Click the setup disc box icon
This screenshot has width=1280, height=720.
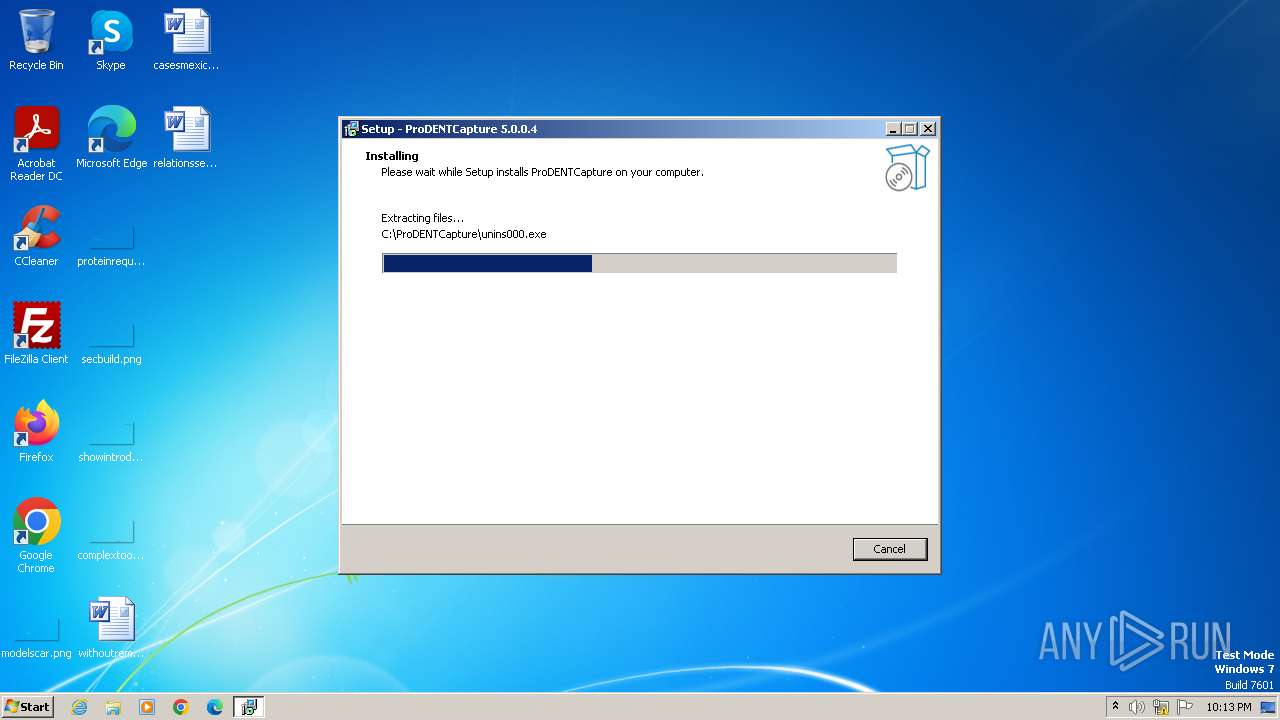[907, 168]
